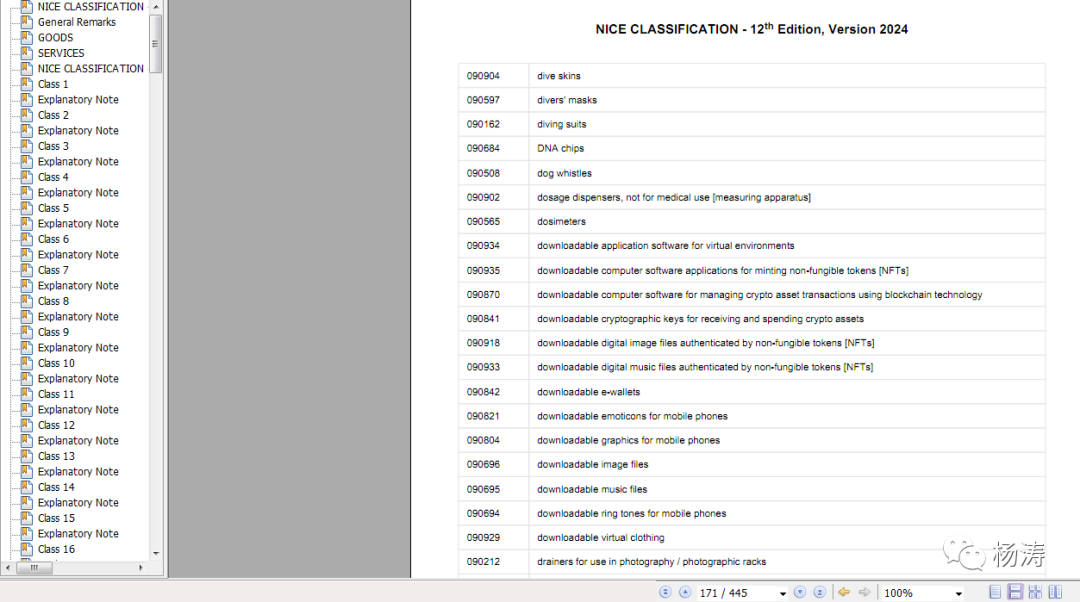Viewport: 1080px width, 602px height.
Task: Click bookmark panel vertical scrollbar thumb
Action: pos(156,43)
